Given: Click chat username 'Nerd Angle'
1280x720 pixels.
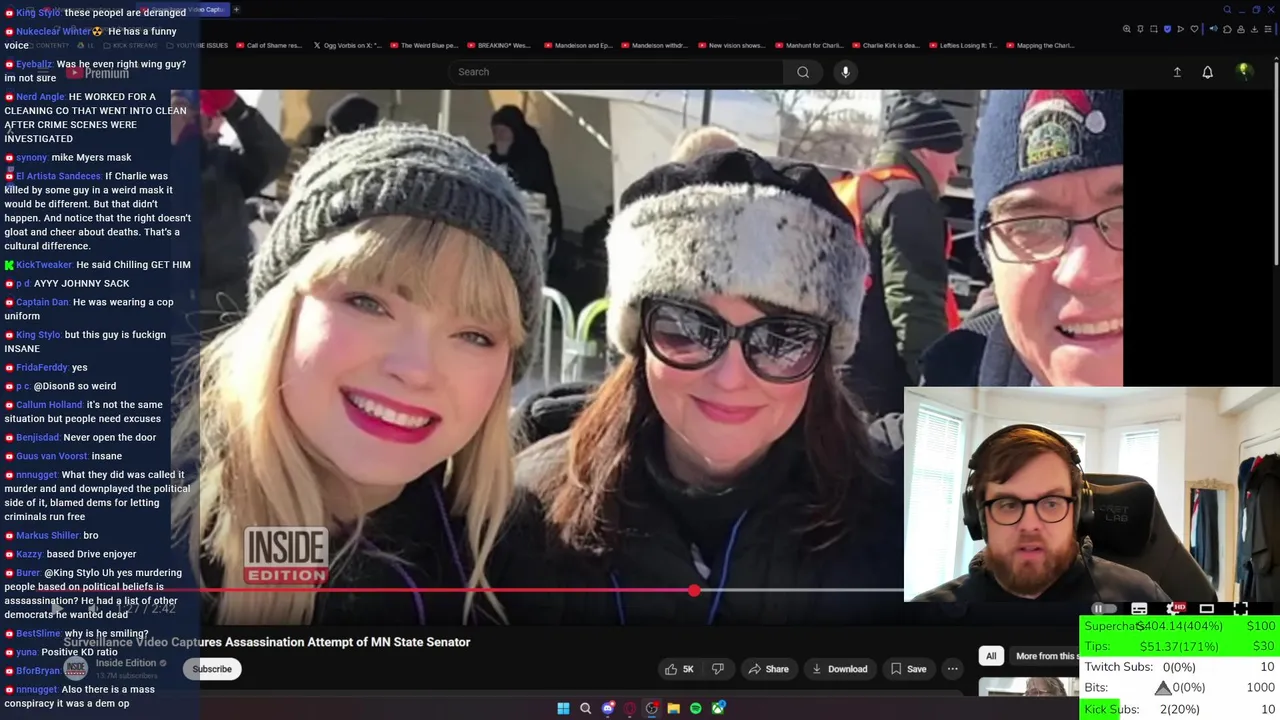Looking at the screenshot, I should coord(40,97).
